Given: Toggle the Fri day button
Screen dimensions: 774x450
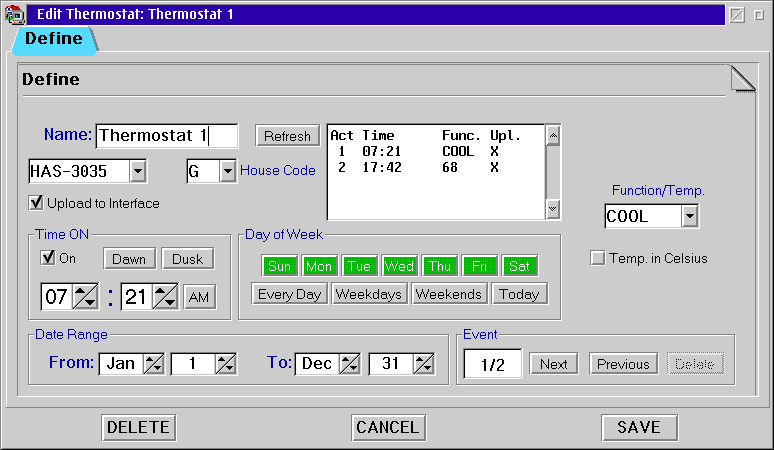Looking at the screenshot, I should coord(479,266).
